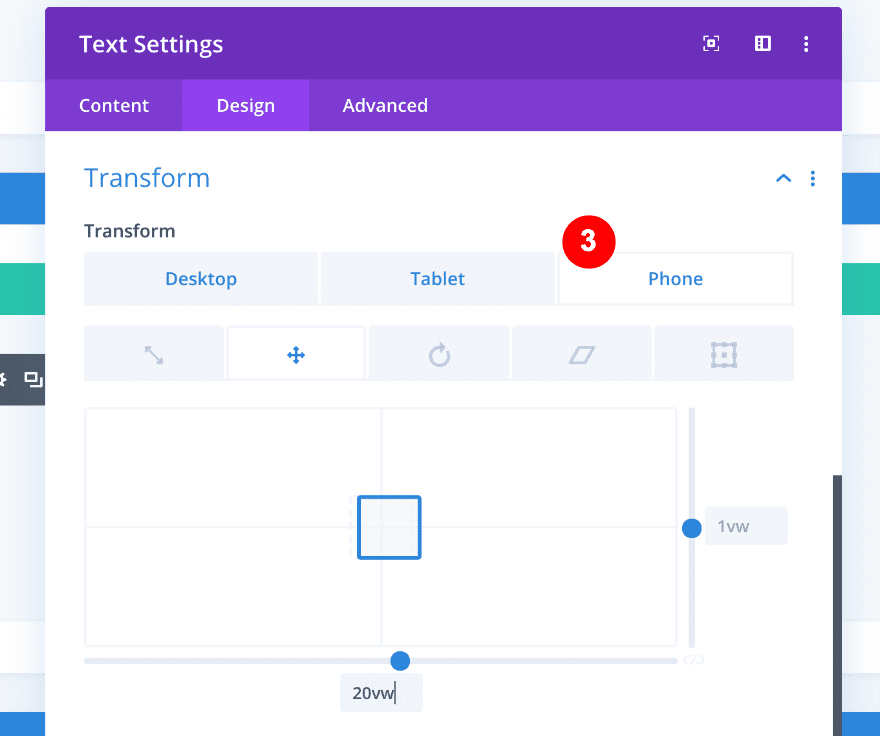Select the Skew transform tool
The image size is (880, 736).
coord(581,353)
